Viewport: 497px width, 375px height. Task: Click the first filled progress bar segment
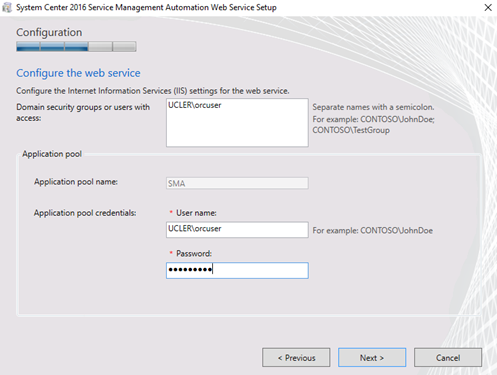click(28, 46)
